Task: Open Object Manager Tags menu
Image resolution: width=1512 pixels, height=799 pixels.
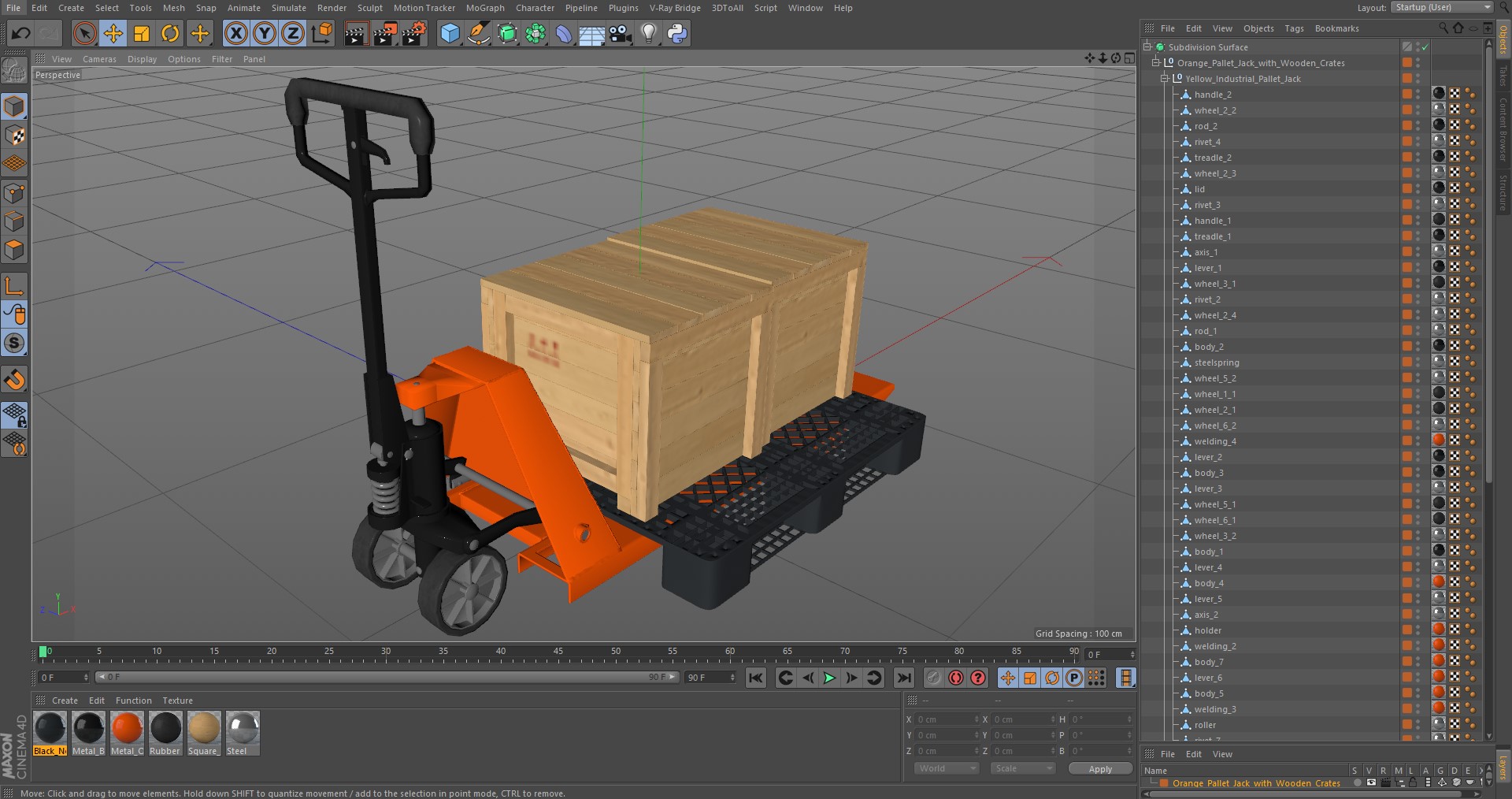Action: tap(1294, 28)
